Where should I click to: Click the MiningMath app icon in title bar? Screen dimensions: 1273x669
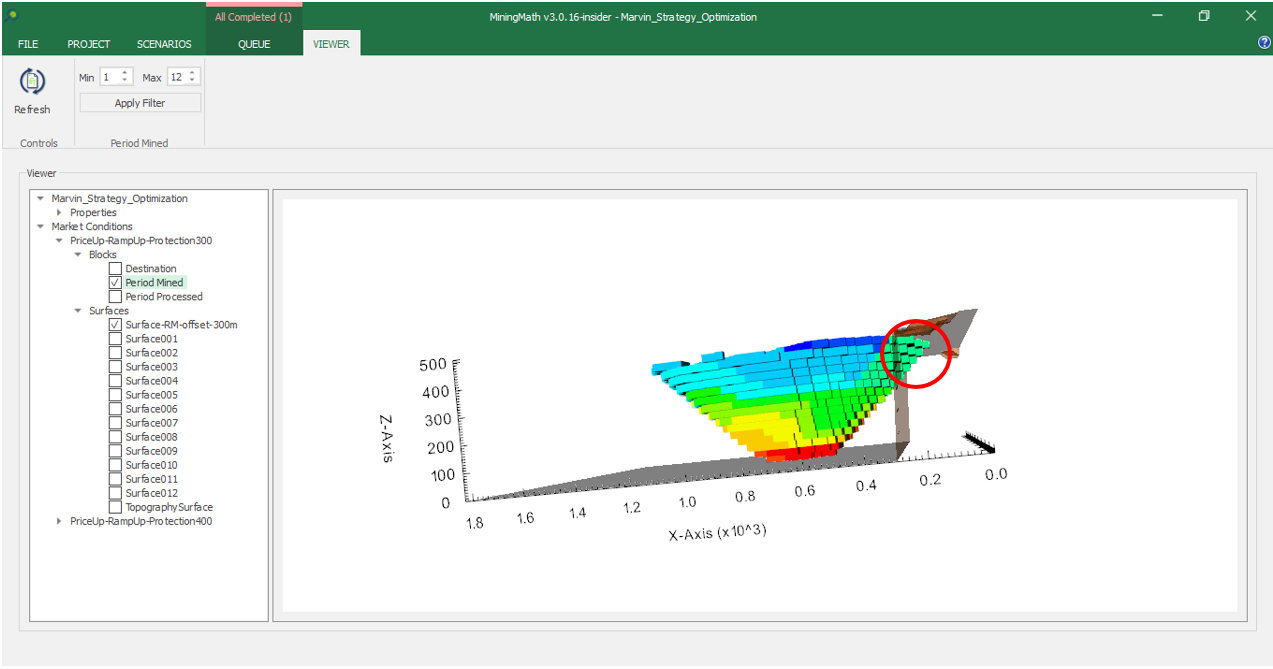click(x=12, y=16)
